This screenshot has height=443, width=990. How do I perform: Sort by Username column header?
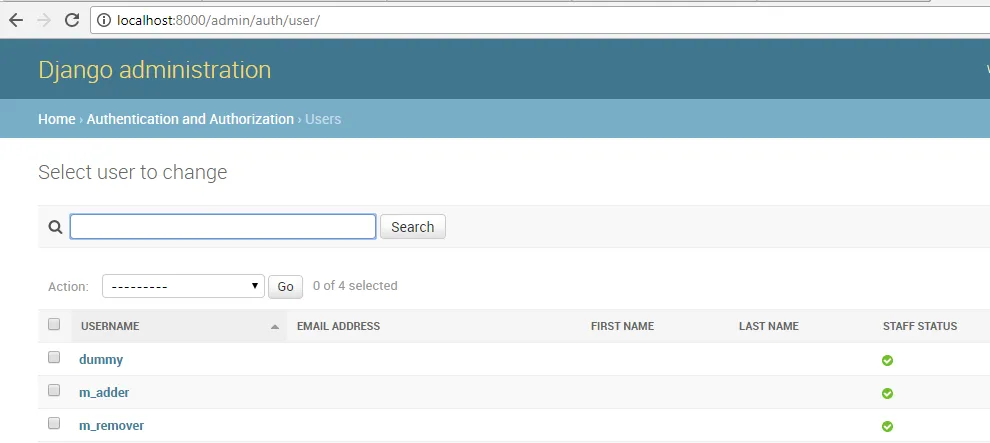point(110,326)
